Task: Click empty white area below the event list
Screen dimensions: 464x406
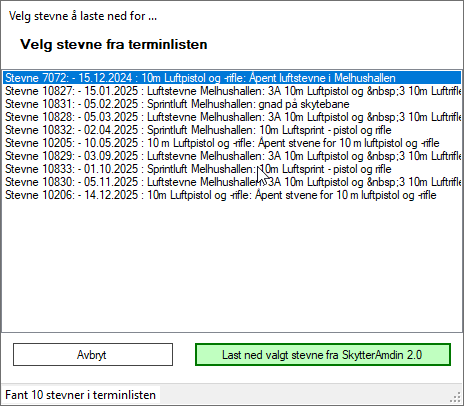Action: (232, 267)
